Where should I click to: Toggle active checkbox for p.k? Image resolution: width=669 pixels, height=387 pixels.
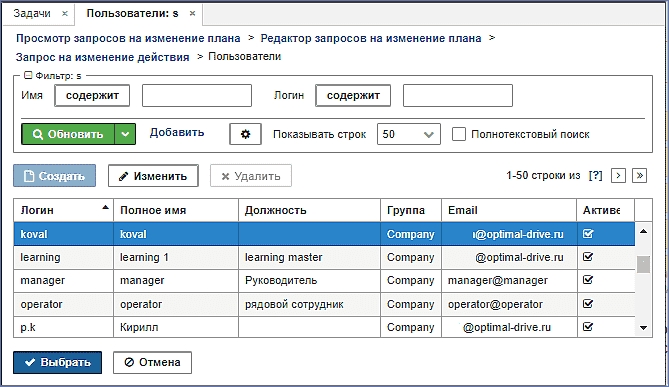point(588,327)
